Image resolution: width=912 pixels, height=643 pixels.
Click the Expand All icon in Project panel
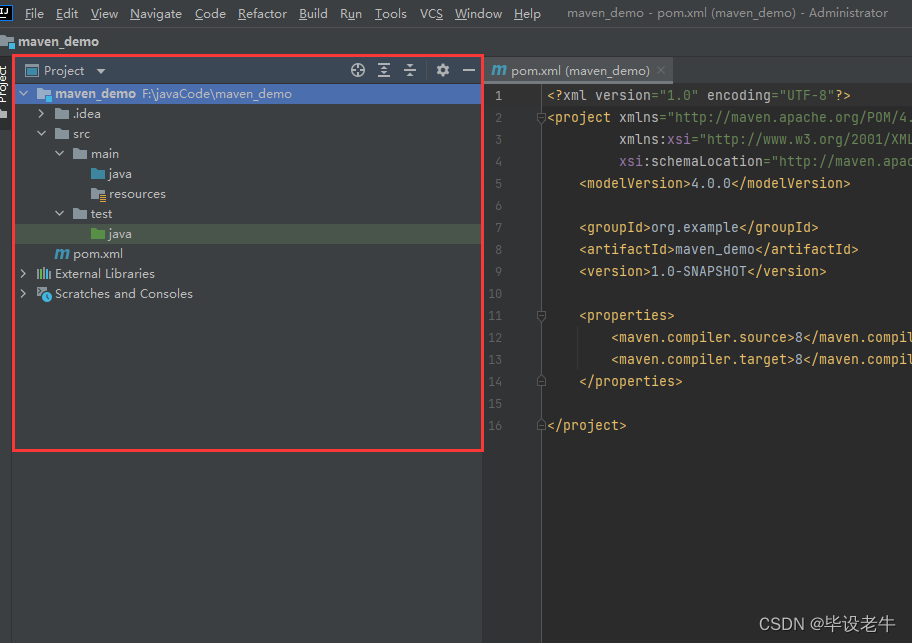[384, 70]
